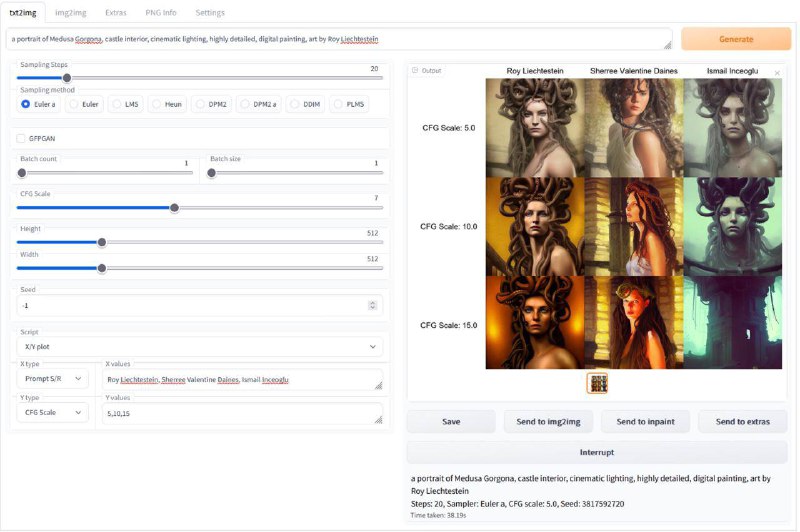800x532 pixels.
Task: Open the PNG Info tab
Action: tap(161, 13)
